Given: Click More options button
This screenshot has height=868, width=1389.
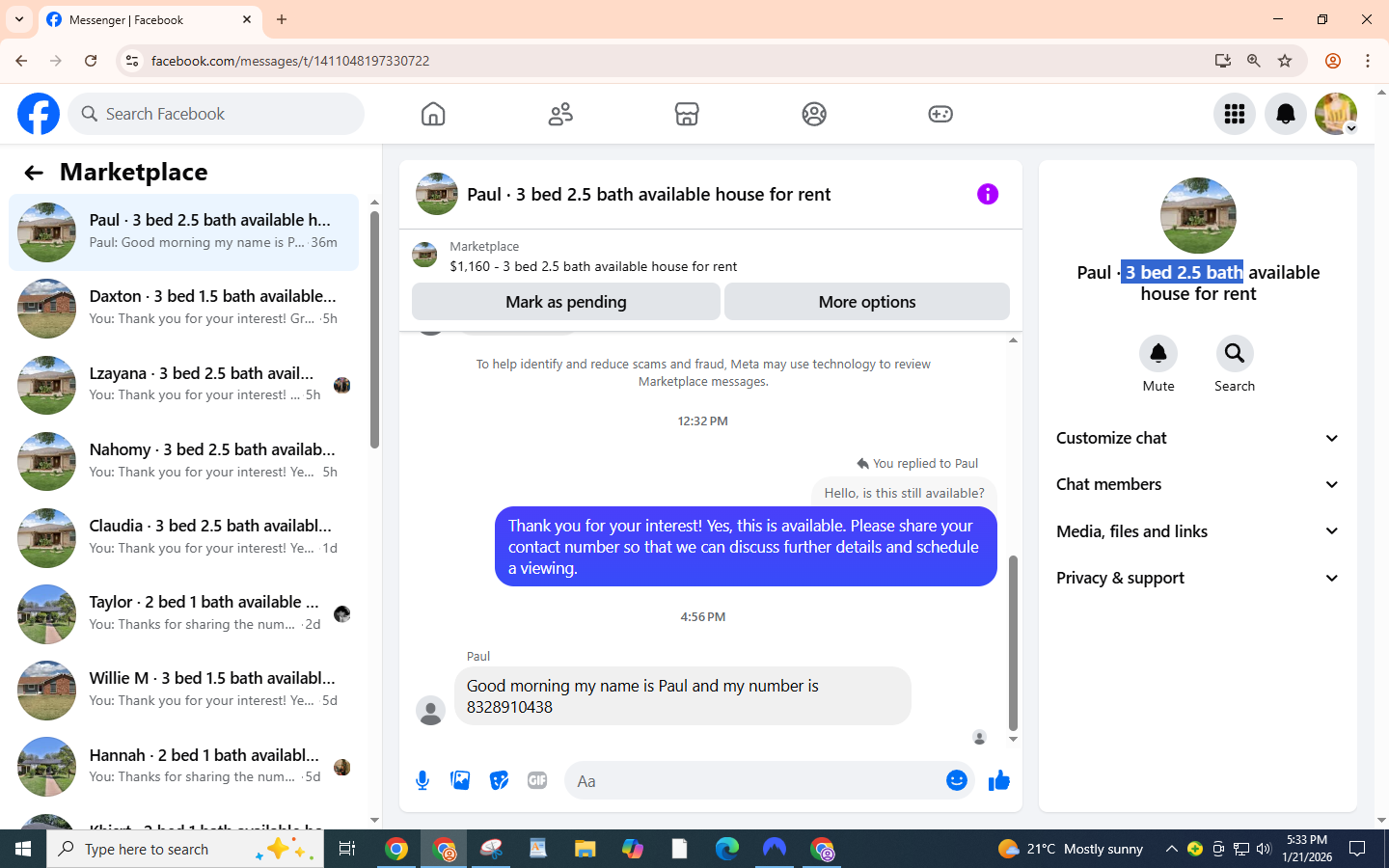Looking at the screenshot, I should point(867,302).
